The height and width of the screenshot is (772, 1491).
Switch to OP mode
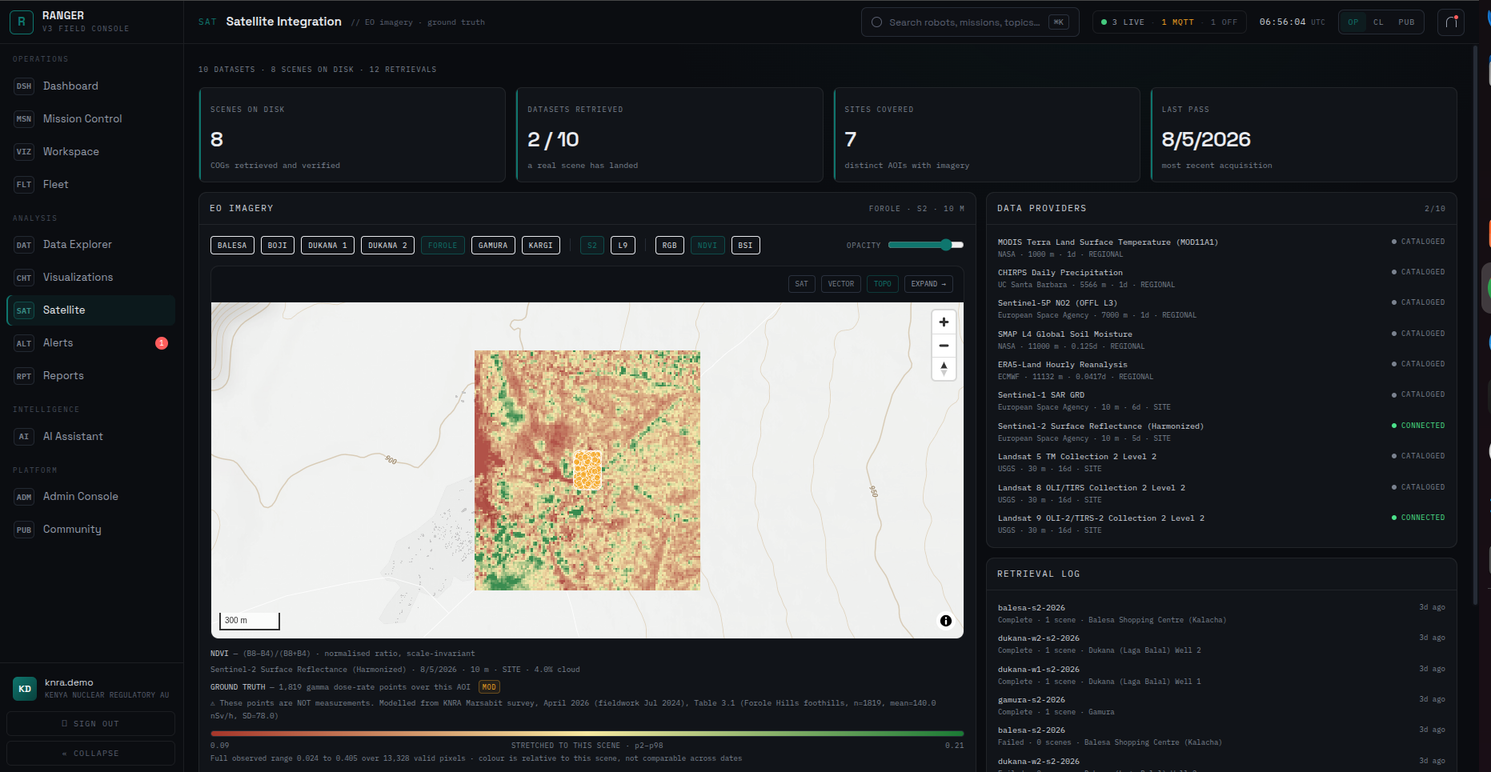click(x=1353, y=22)
